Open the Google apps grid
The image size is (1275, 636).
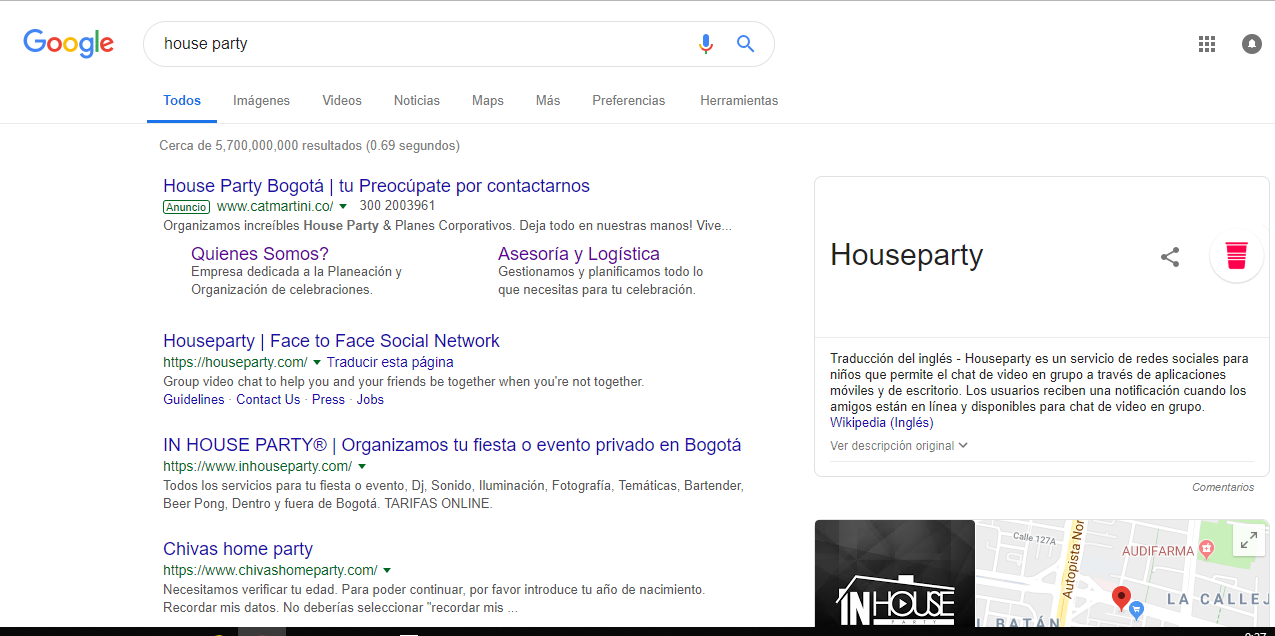point(1206,44)
